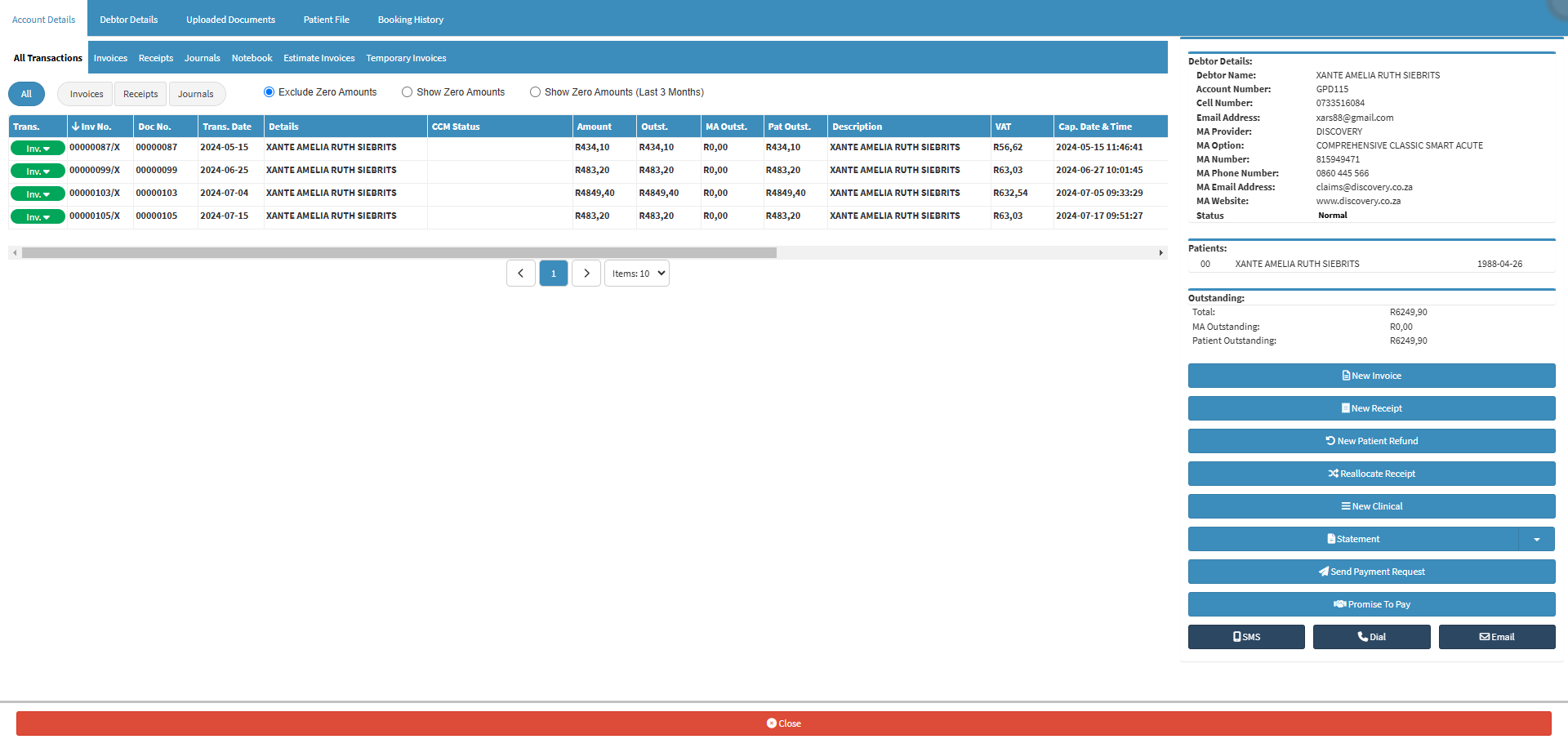
Task: Start a New Patient Refund
Action: pos(1371,441)
